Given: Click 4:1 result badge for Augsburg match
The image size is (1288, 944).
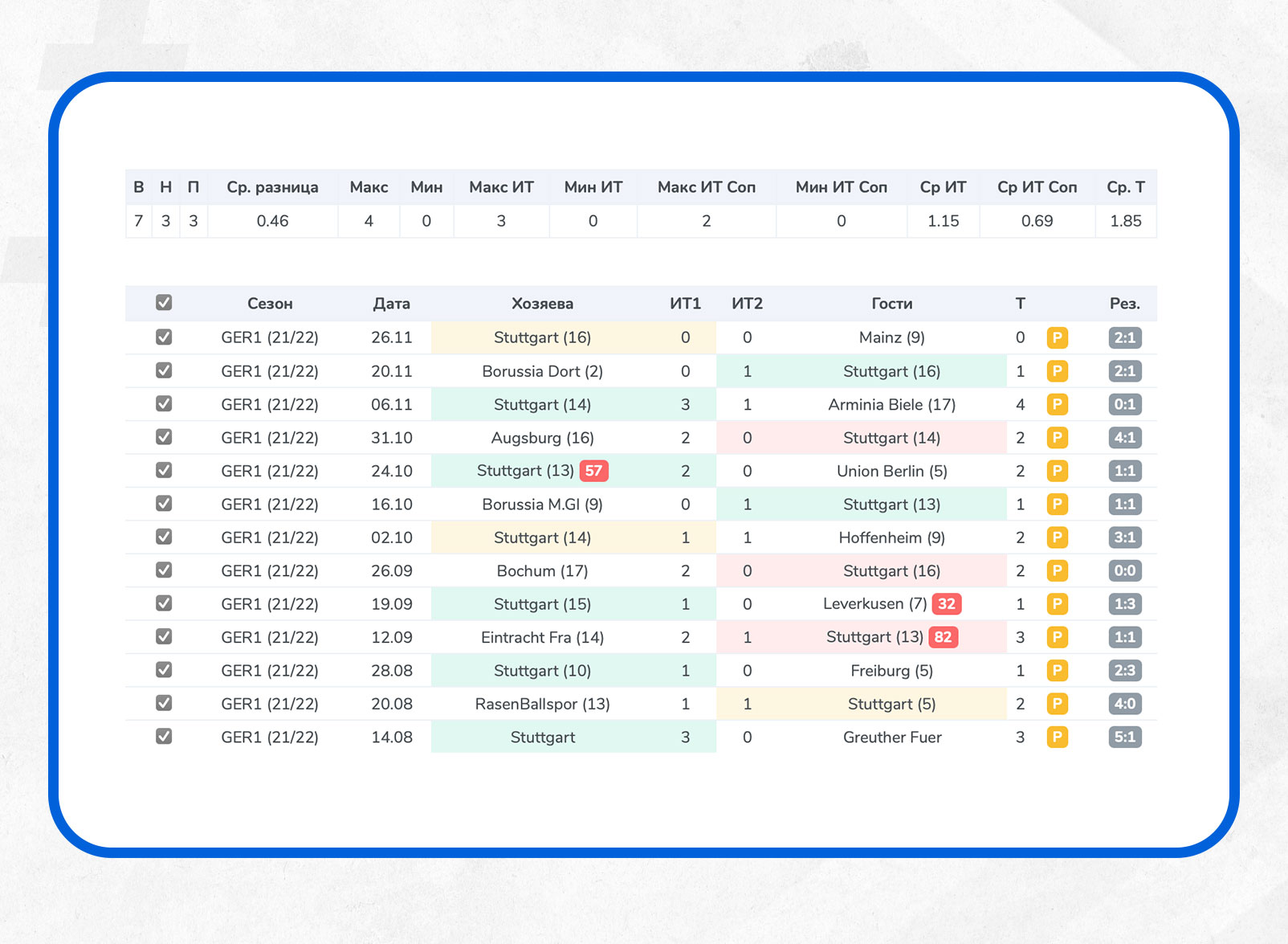Looking at the screenshot, I should (1124, 438).
